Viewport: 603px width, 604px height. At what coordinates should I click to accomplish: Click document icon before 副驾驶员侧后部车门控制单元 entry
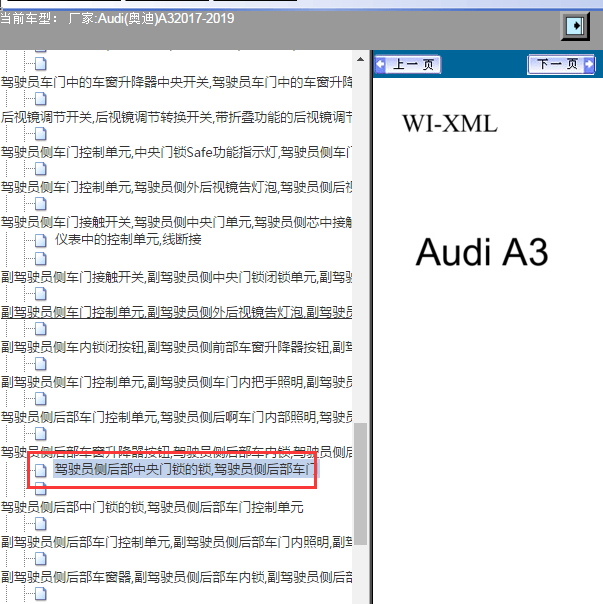(40, 524)
